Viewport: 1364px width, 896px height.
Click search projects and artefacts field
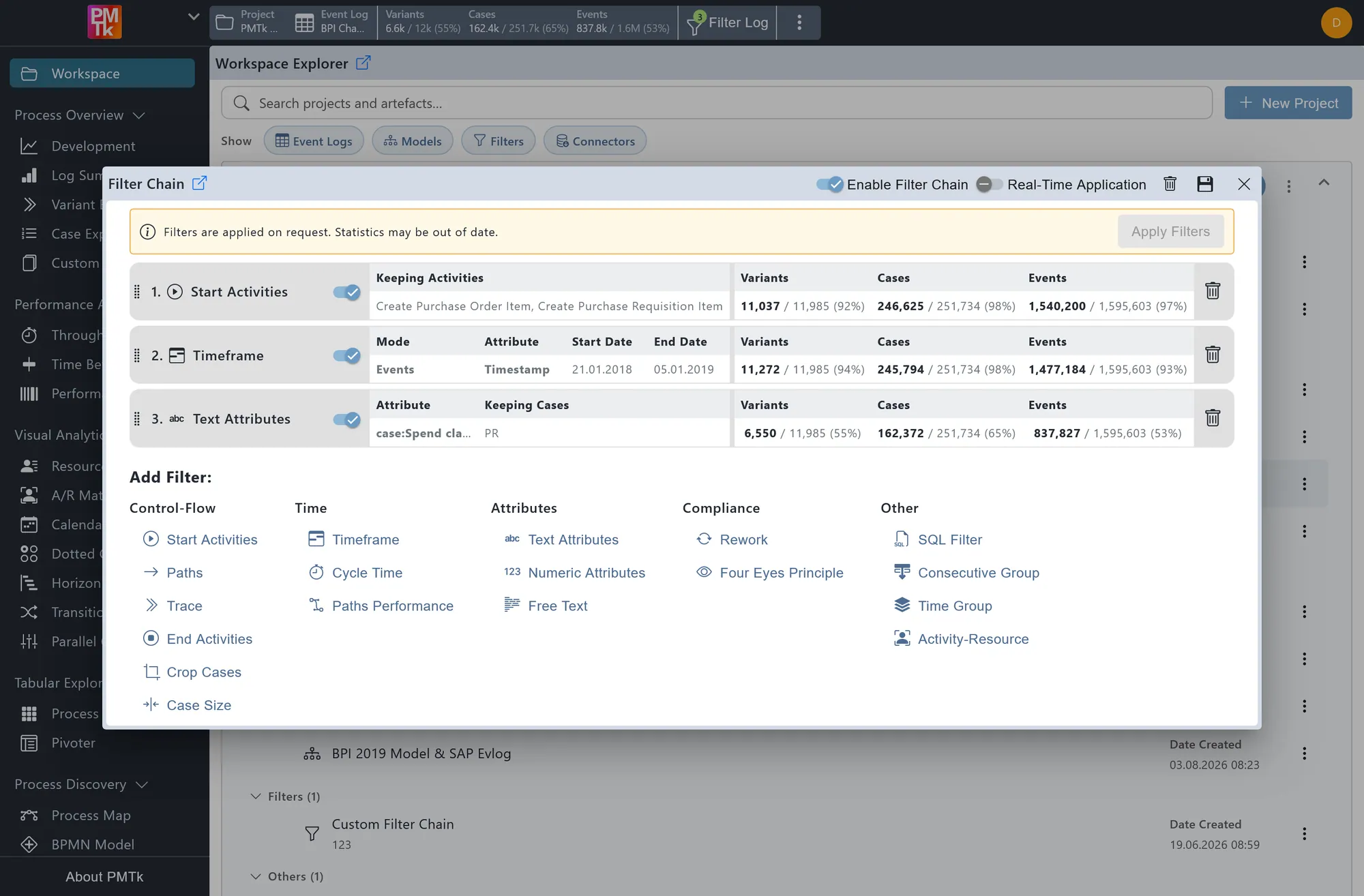coord(716,103)
